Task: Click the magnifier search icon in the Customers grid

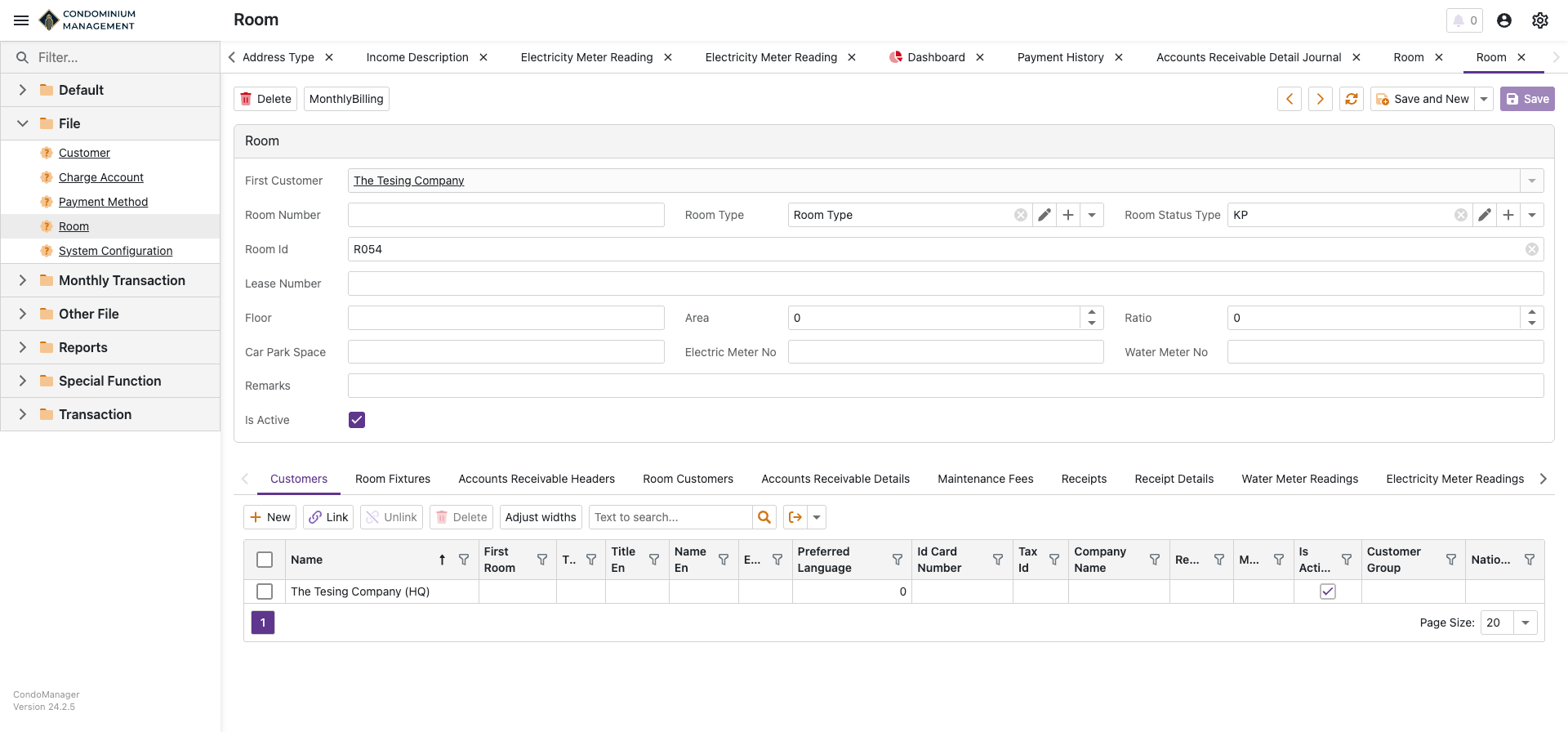Action: tap(764, 517)
